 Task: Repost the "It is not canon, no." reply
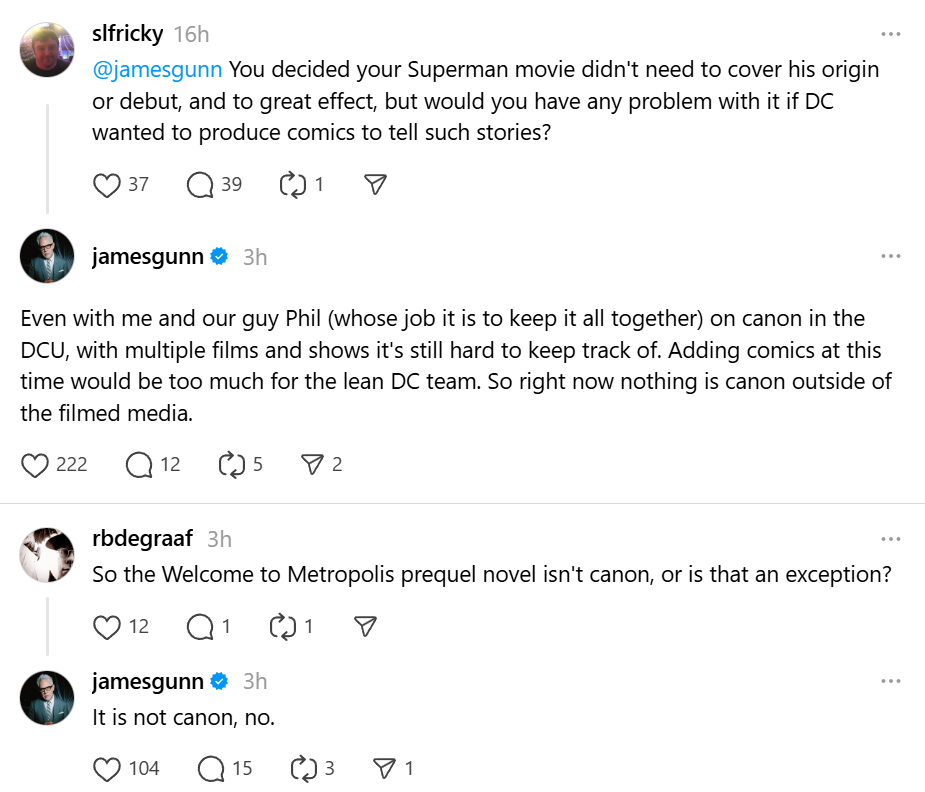point(302,769)
